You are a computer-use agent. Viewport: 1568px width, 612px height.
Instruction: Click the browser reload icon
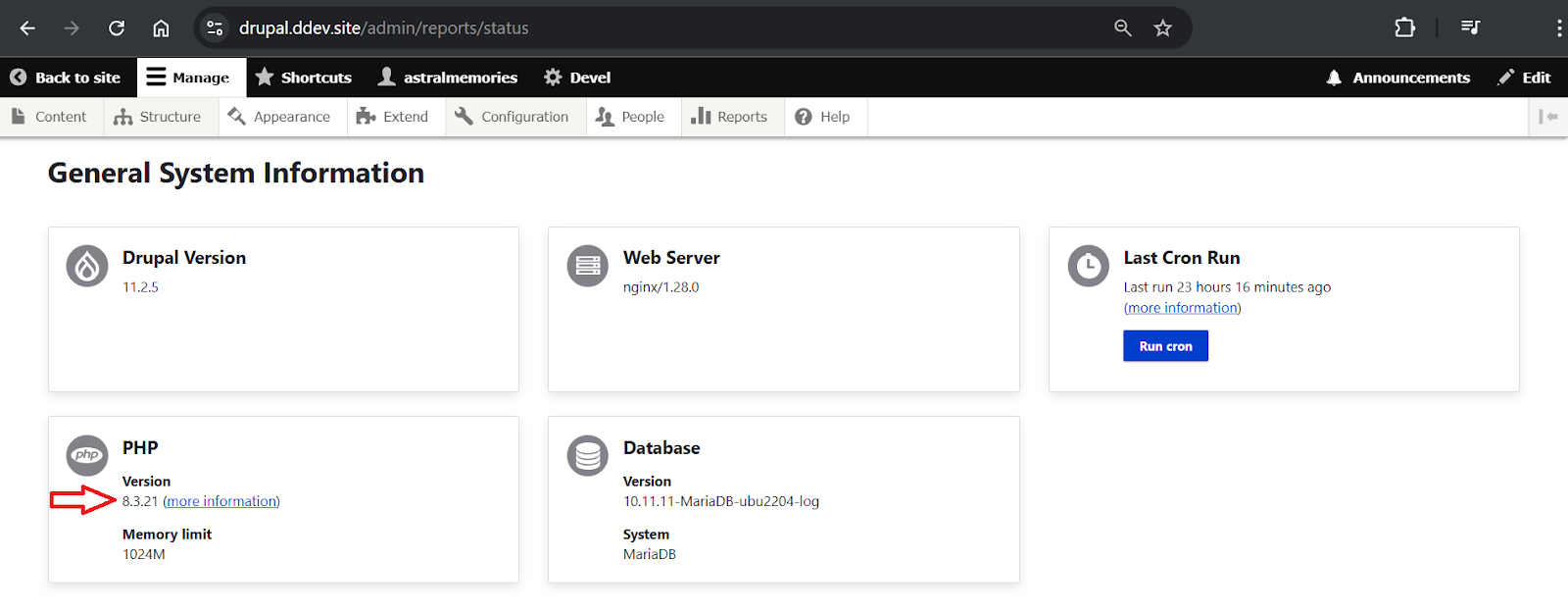(x=117, y=28)
